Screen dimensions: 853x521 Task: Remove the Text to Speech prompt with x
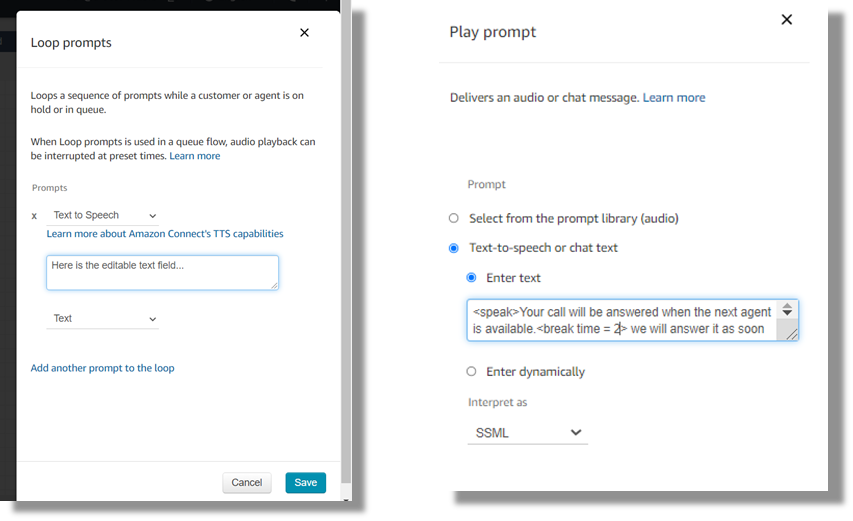(x=35, y=216)
